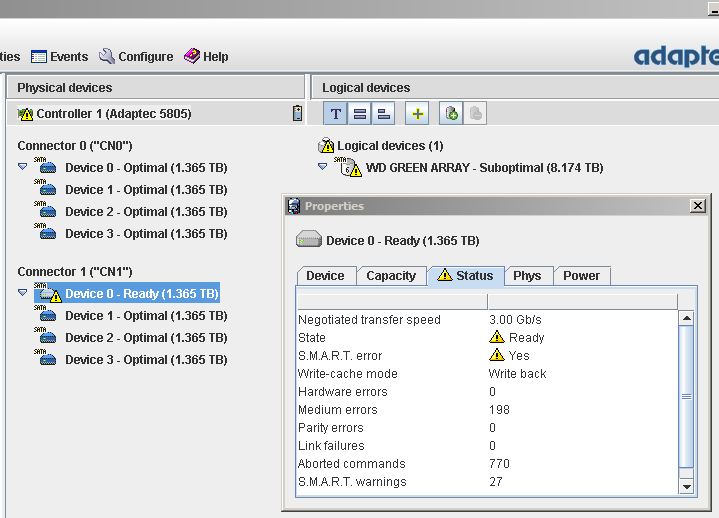The width and height of the screenshot is (719, 518).
Task: Select Device 3 - Optimal under Connector 1
Action: [145, 360]
